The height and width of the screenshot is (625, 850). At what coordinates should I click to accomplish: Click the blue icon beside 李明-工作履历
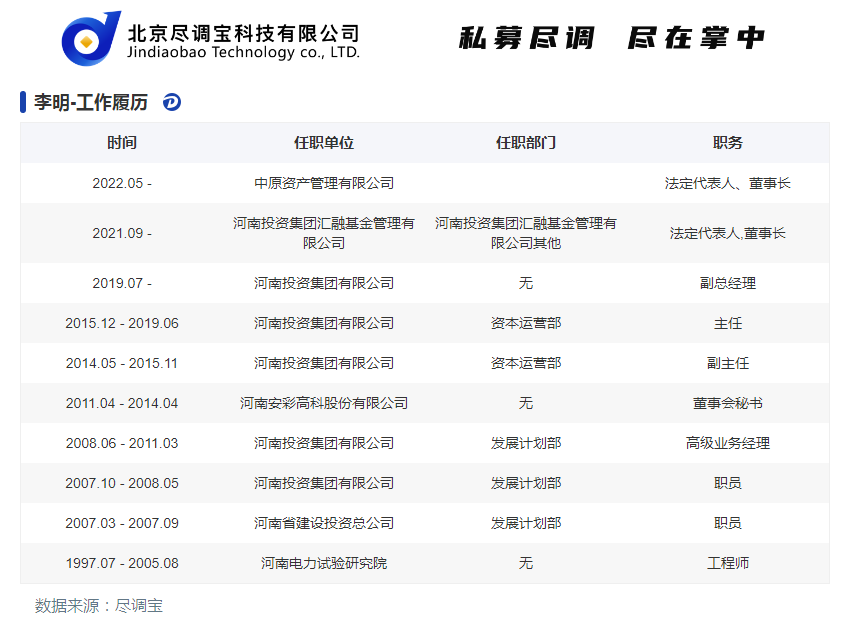tap(172, 102)
